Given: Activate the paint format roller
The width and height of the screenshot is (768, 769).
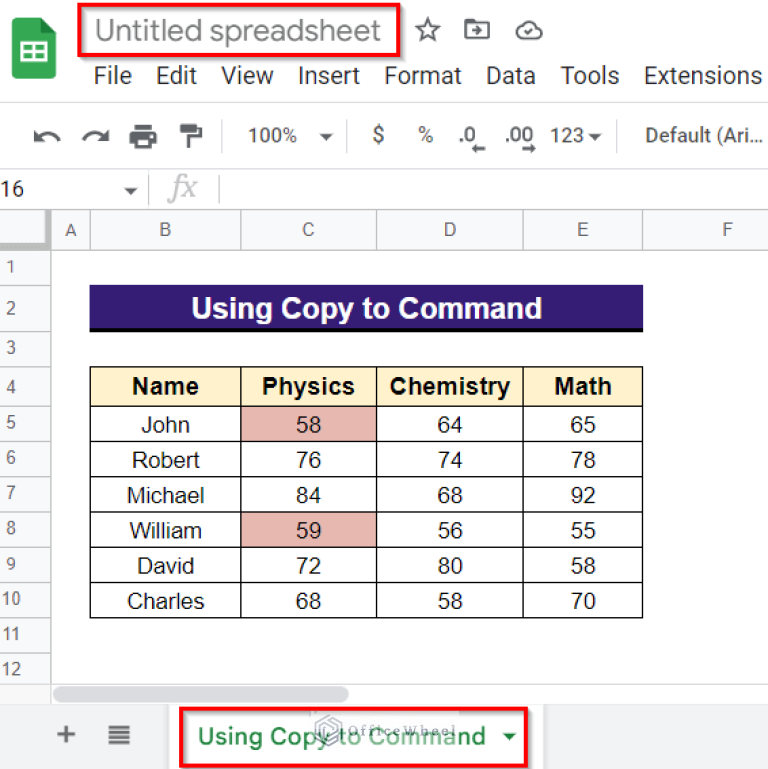Looking at the screenshot, I should pos(190,136).
